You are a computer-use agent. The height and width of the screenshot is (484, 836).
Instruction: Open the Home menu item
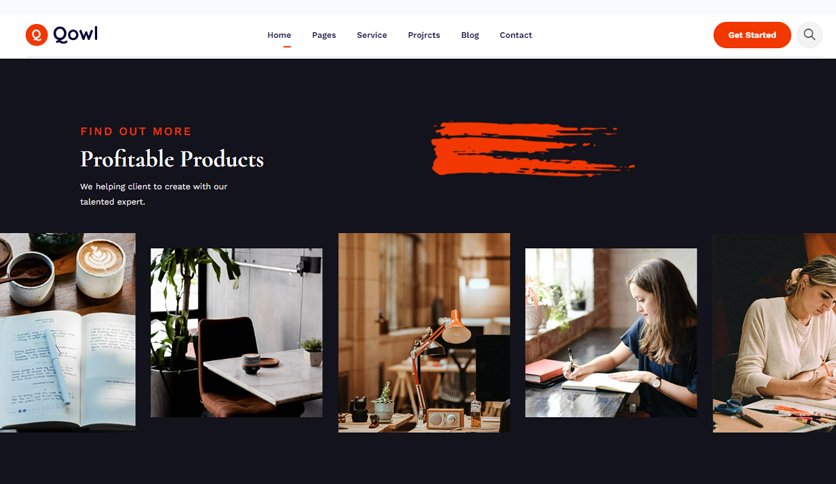279,35
